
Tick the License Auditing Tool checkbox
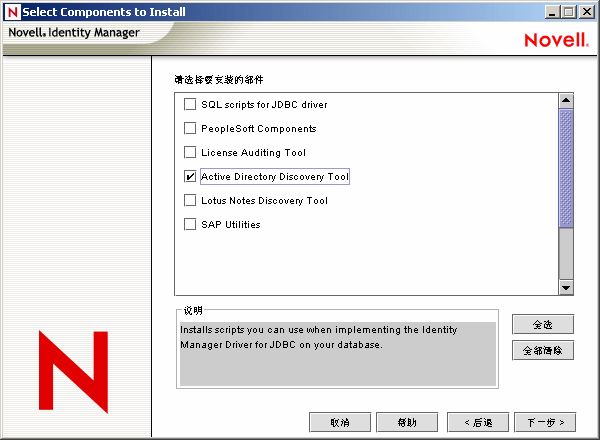190,152
